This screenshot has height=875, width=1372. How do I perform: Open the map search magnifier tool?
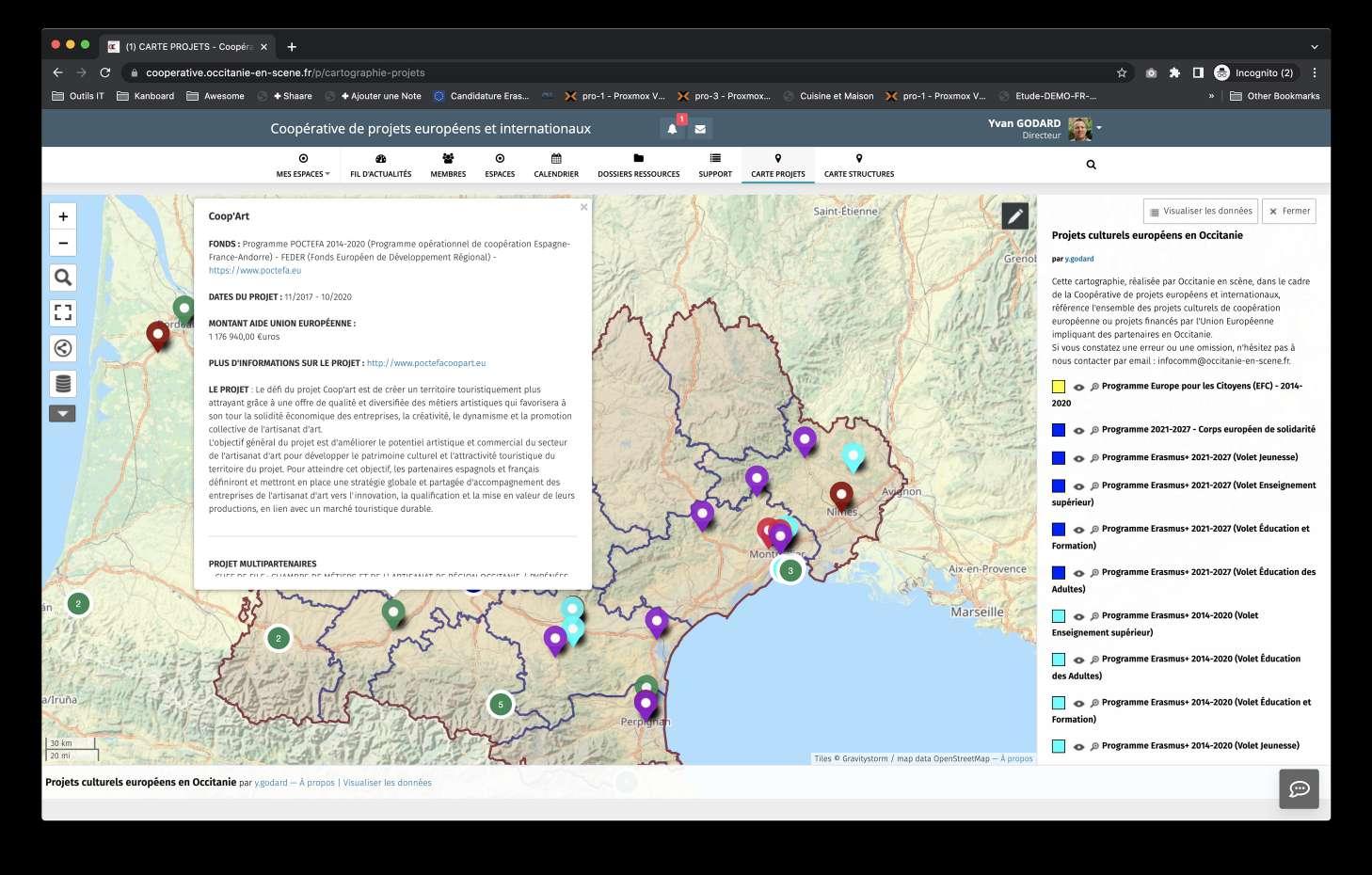point(63,278)
